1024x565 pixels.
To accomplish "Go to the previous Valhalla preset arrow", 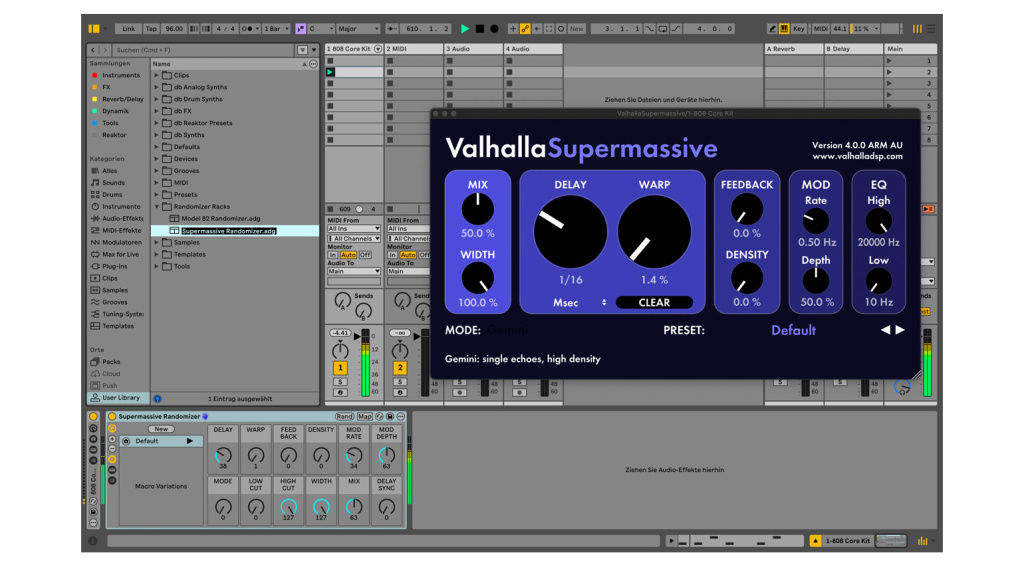I will click(885, 330).
